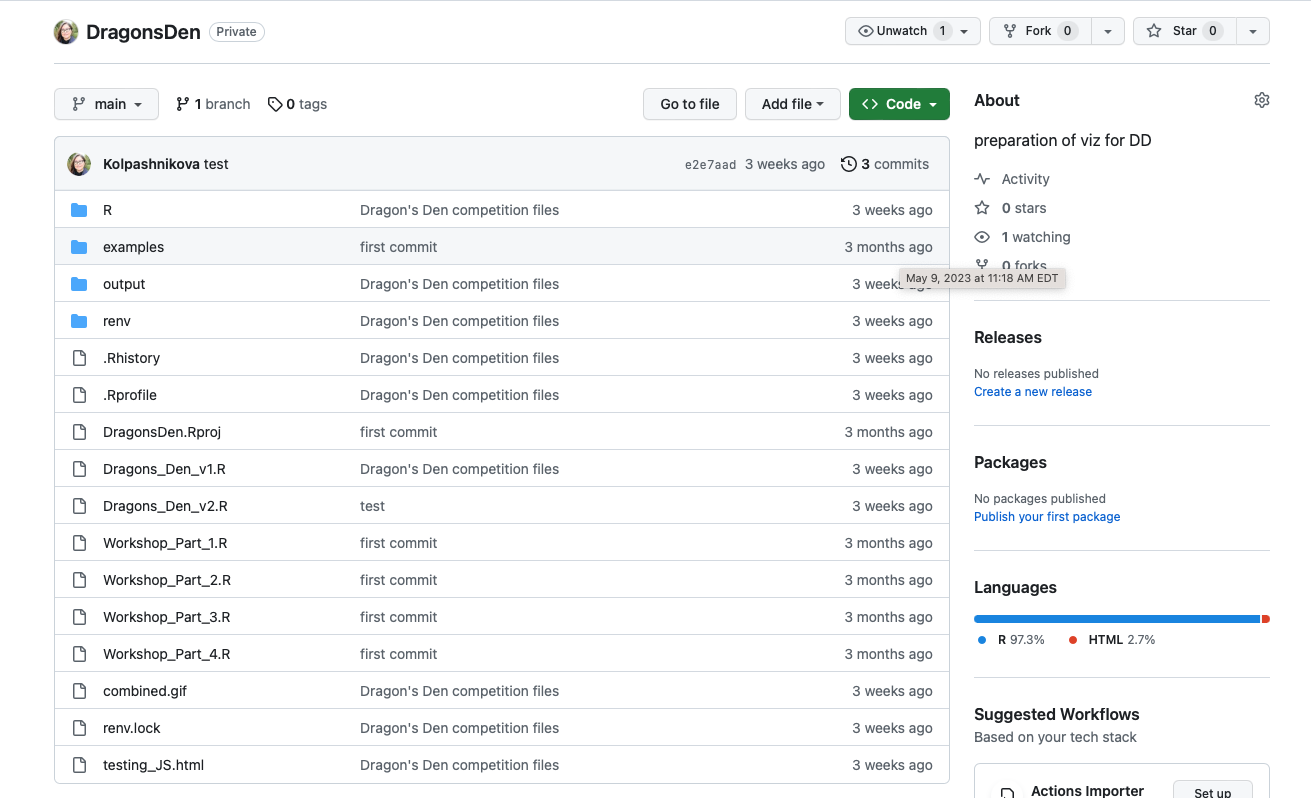
Task: Click the R 97.3% language entry
Action: click(1011, 639)
